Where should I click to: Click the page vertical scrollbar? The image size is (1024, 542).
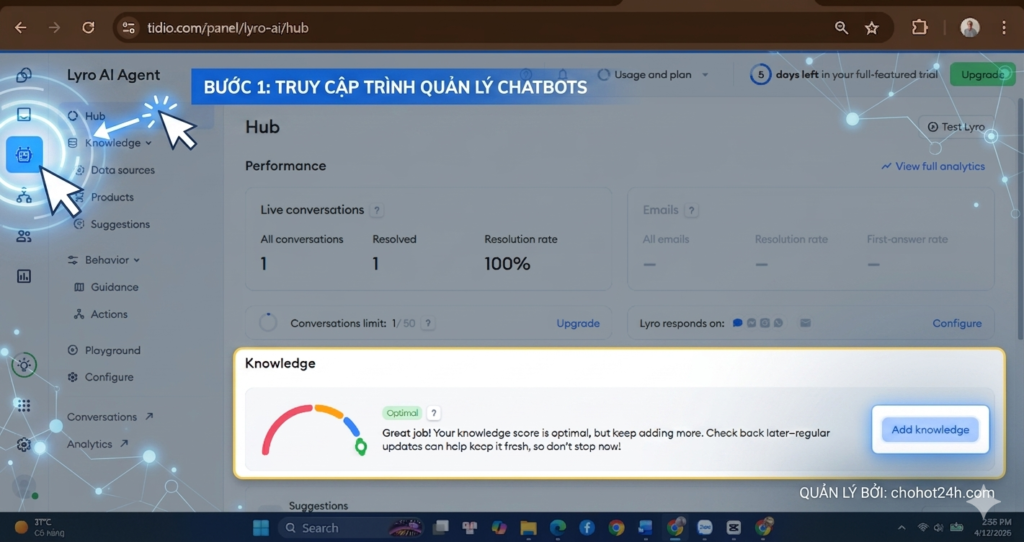click(1019, 219)
